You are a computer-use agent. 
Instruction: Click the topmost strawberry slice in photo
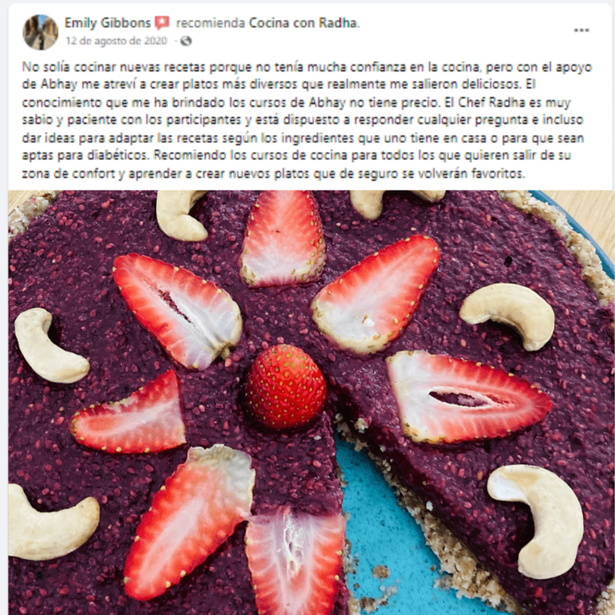click(283, 238)
